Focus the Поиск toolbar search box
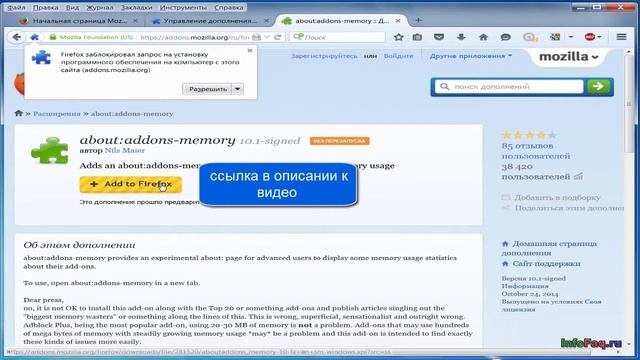The height and width of the screenshot is (360, 640). click(337, 37)
